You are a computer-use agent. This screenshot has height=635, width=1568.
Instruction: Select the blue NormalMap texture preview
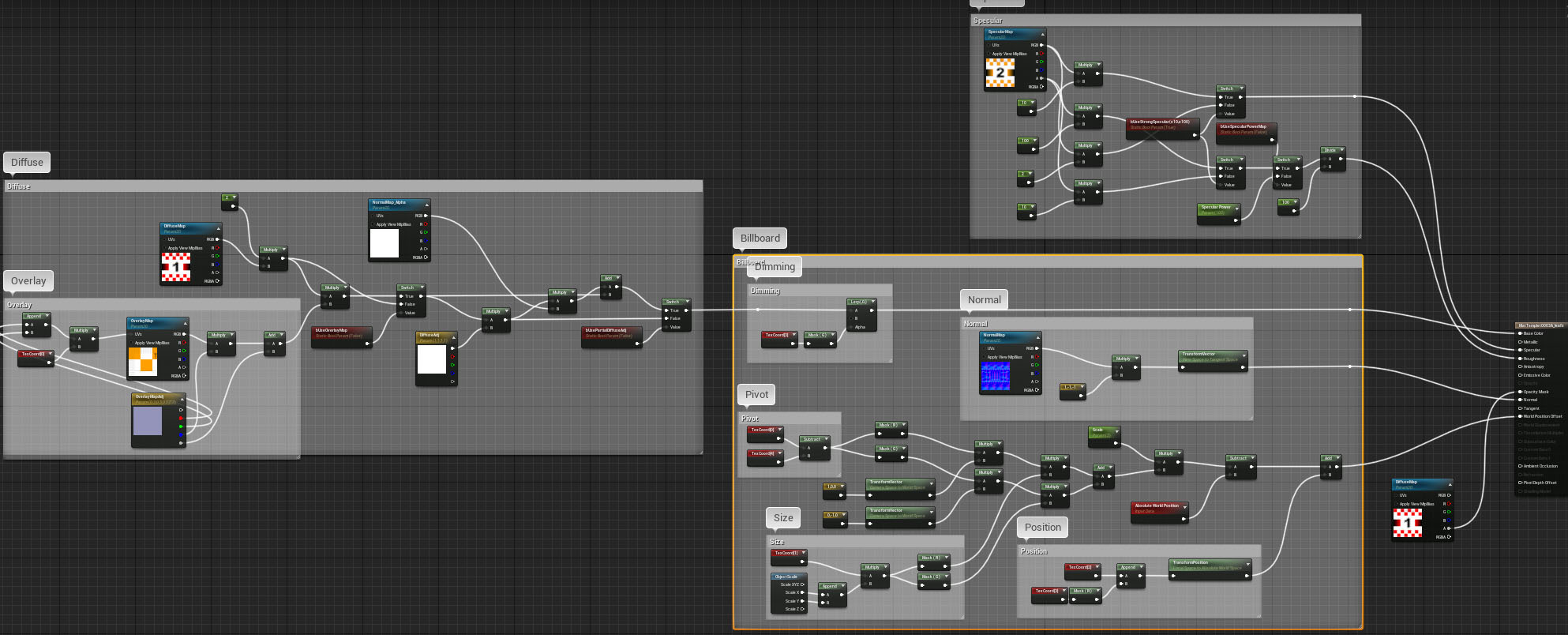(x=996, y=376)
